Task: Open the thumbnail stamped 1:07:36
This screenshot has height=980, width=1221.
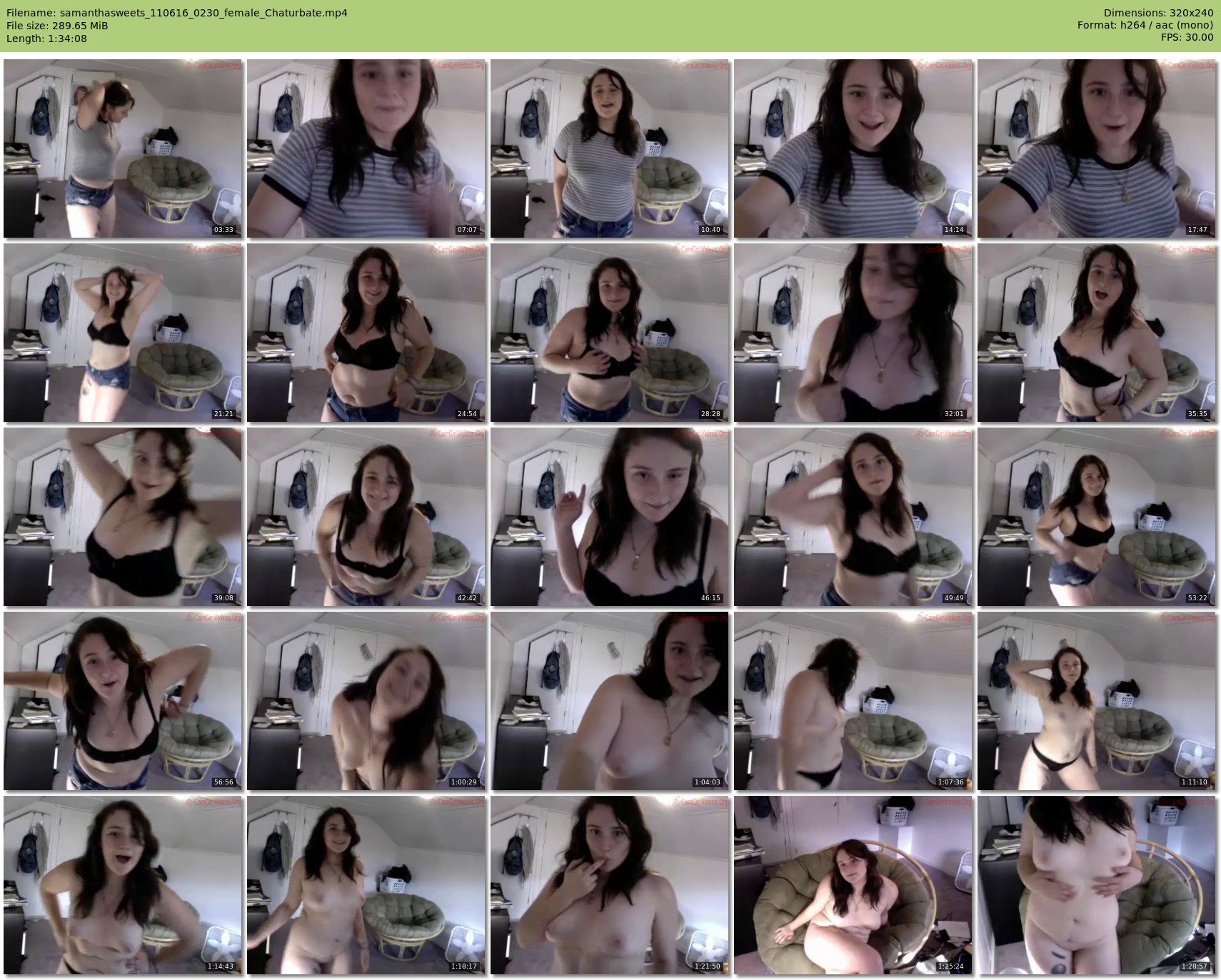Action: click(x=853, y=701)
